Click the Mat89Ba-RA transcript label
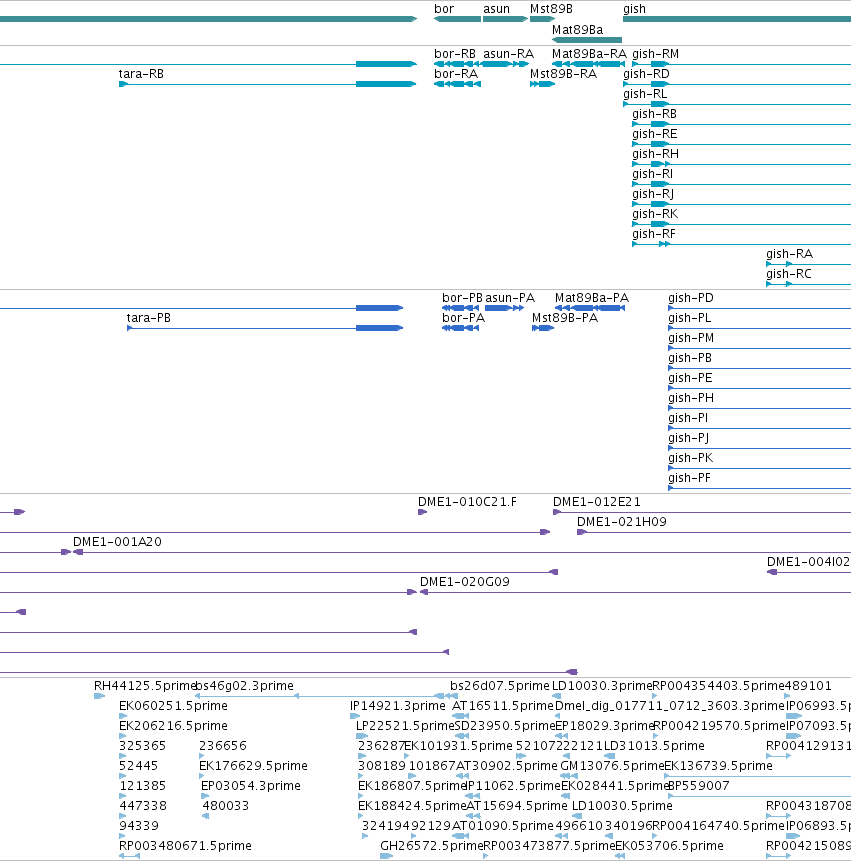This screenshot has width=851, height=861. click(589, 54)
